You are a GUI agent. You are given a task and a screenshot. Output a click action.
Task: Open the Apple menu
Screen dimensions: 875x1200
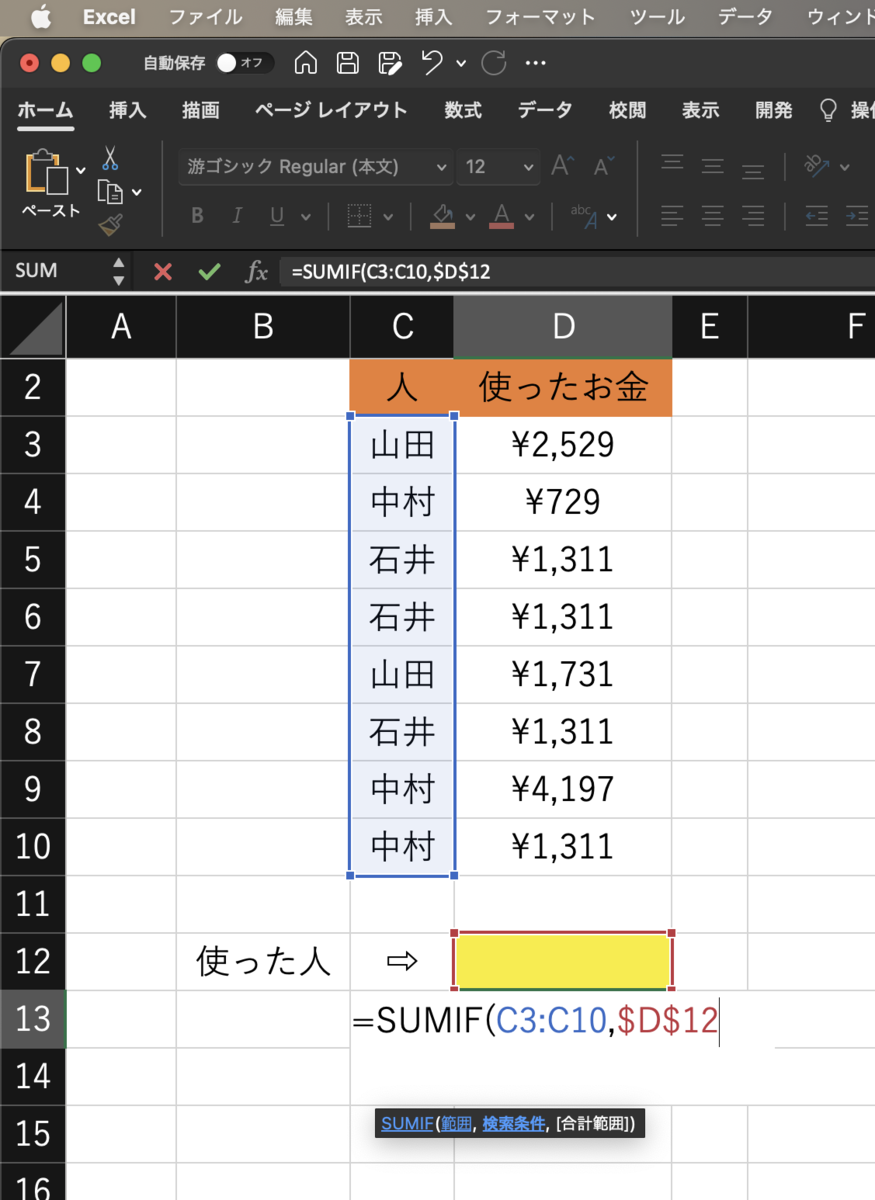click(40, 16)
